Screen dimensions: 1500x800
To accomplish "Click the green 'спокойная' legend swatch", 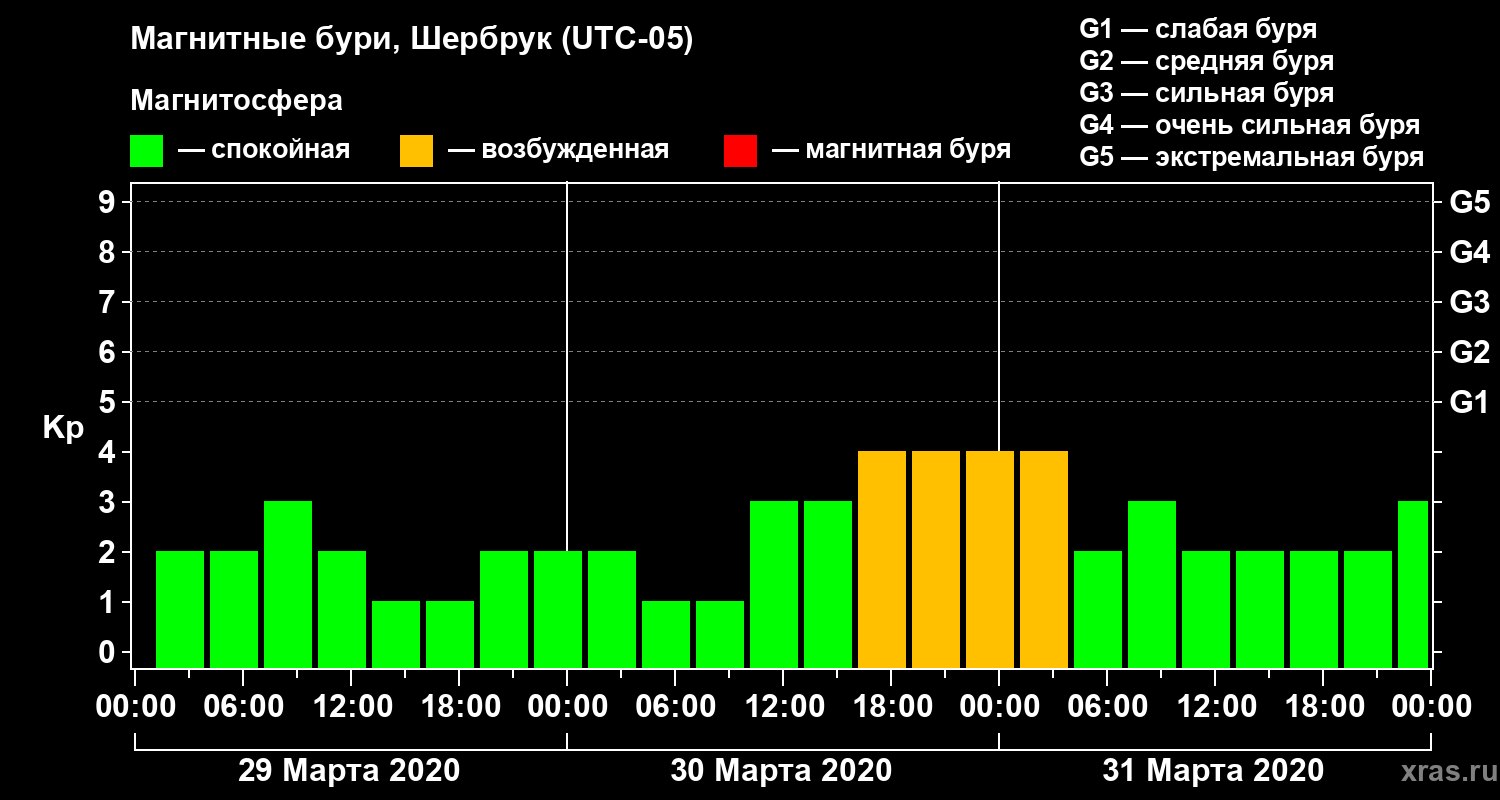I will pyautogui.click(x=146, y=151).
